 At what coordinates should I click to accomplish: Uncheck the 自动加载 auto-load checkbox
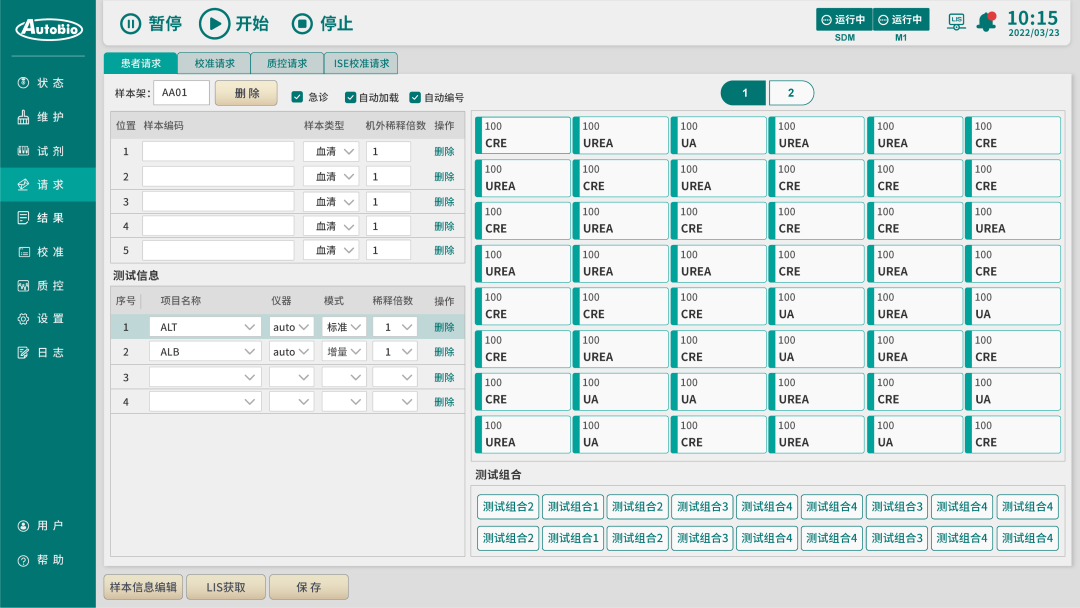(x=350, y=97)
